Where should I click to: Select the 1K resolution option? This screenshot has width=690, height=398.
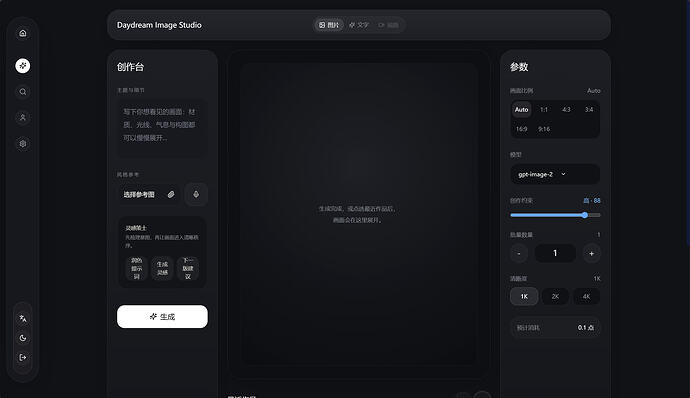click(x=524, y=296)
